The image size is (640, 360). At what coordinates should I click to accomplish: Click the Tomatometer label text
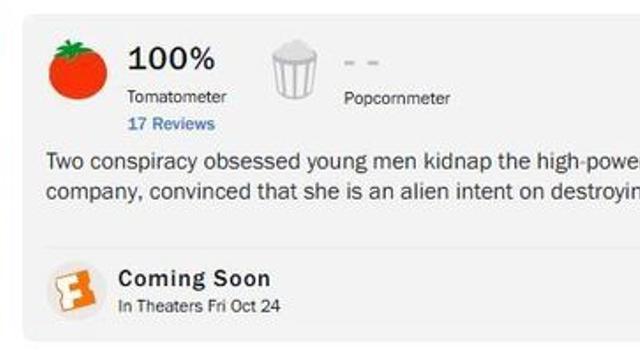point(177,97)
